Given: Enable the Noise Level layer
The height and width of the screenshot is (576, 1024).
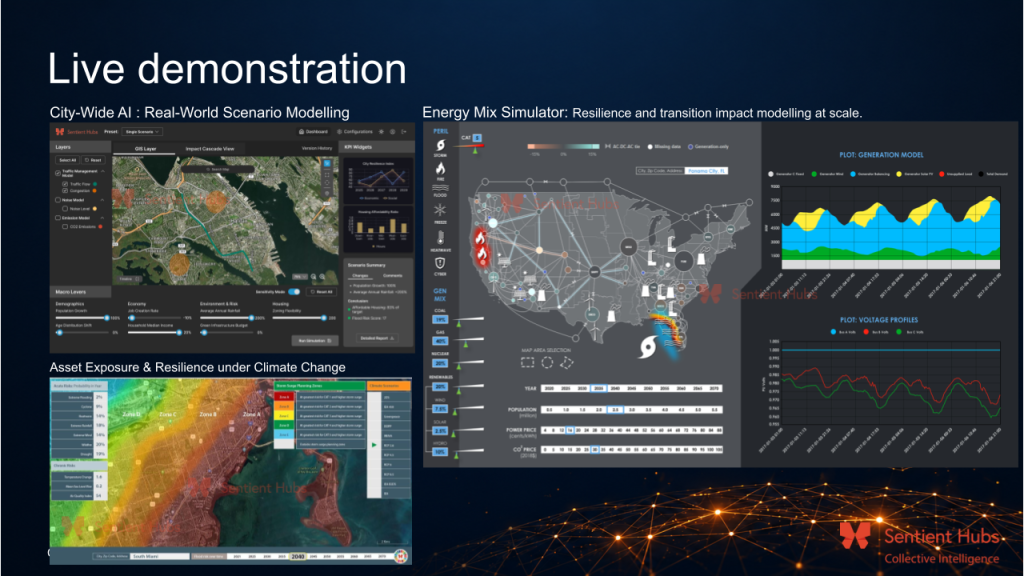Looking at the screenshot, I should point(65,209).
